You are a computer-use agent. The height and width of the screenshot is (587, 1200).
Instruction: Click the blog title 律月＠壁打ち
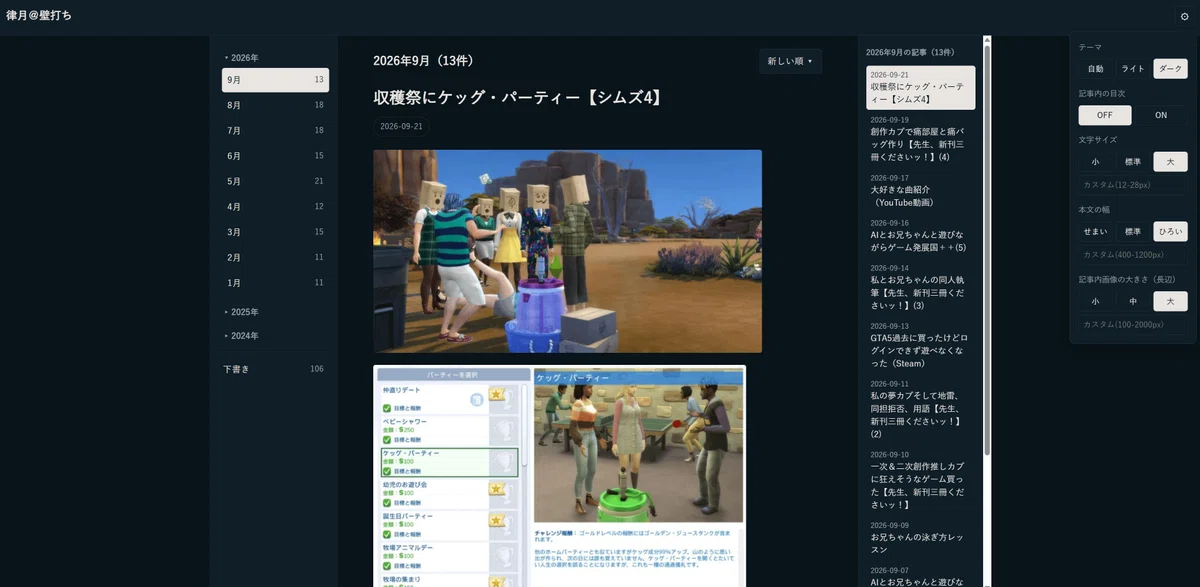tap(39, 16)
